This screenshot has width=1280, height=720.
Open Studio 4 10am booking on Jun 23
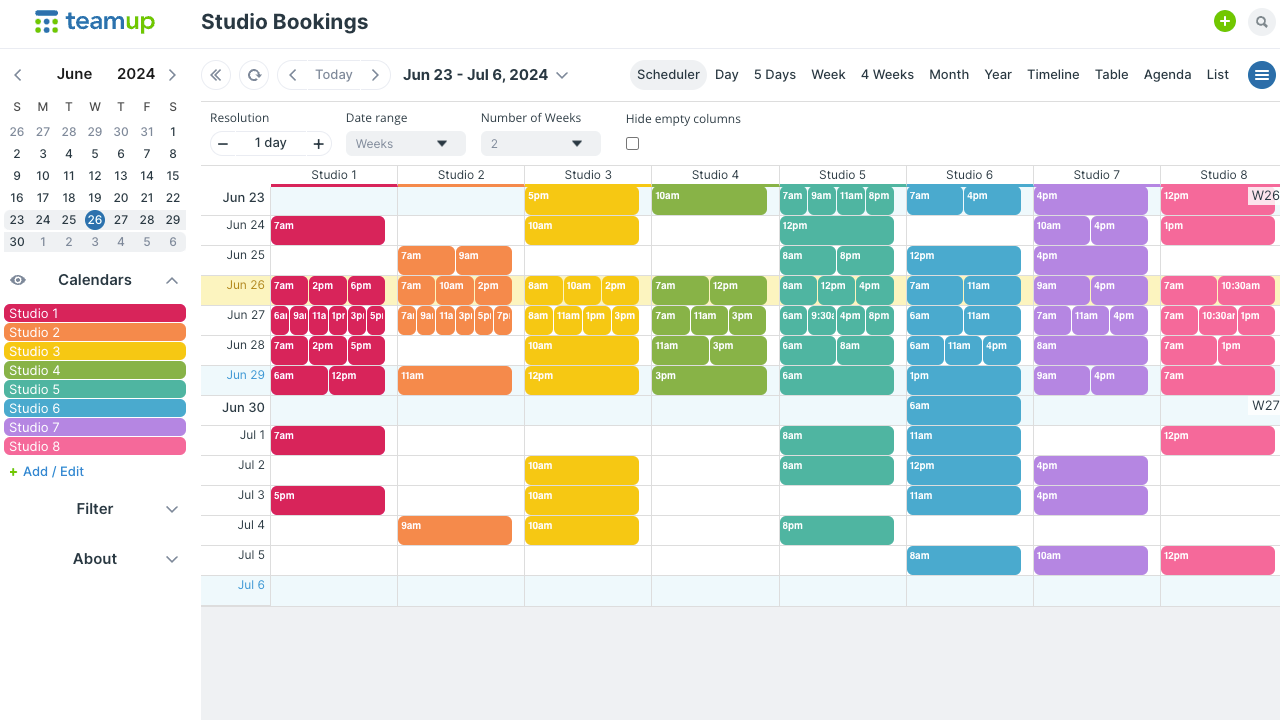[709, 201]
